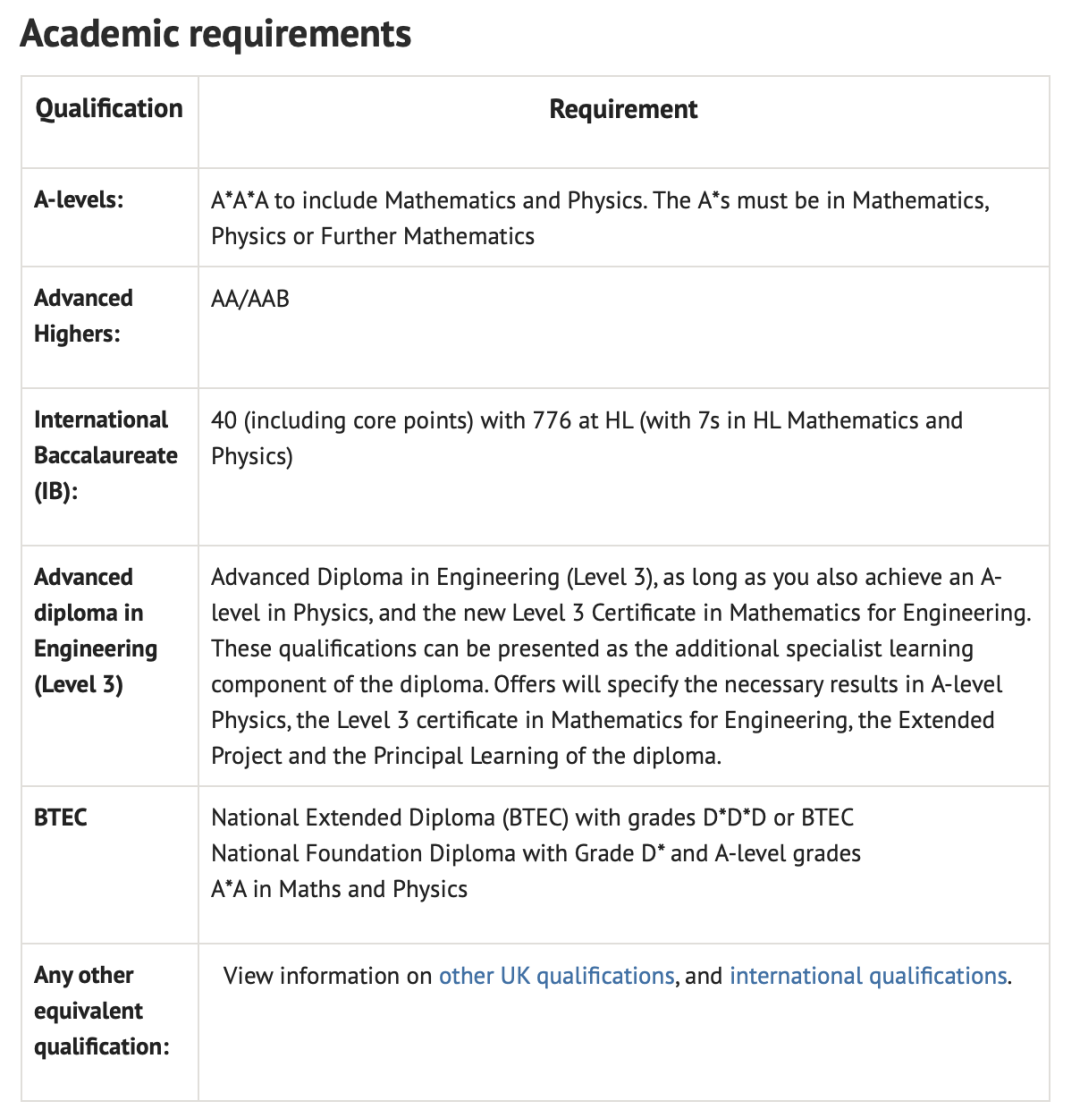Click the Academic requirements heading
Viewport: 1080px width, 1118px height.
pyautogui.click(x=215, y=34)
